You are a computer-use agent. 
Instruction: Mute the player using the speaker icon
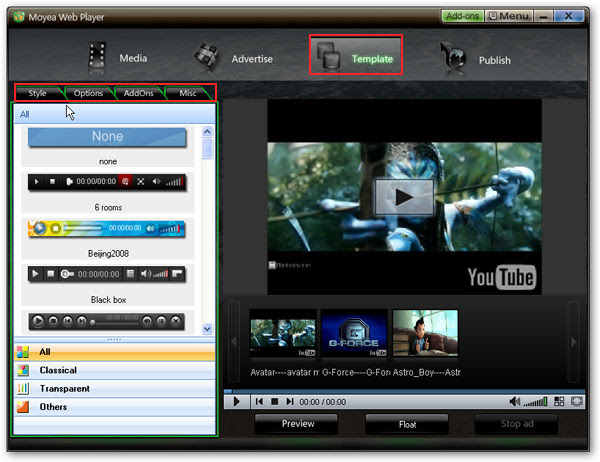tap(515, 402)
